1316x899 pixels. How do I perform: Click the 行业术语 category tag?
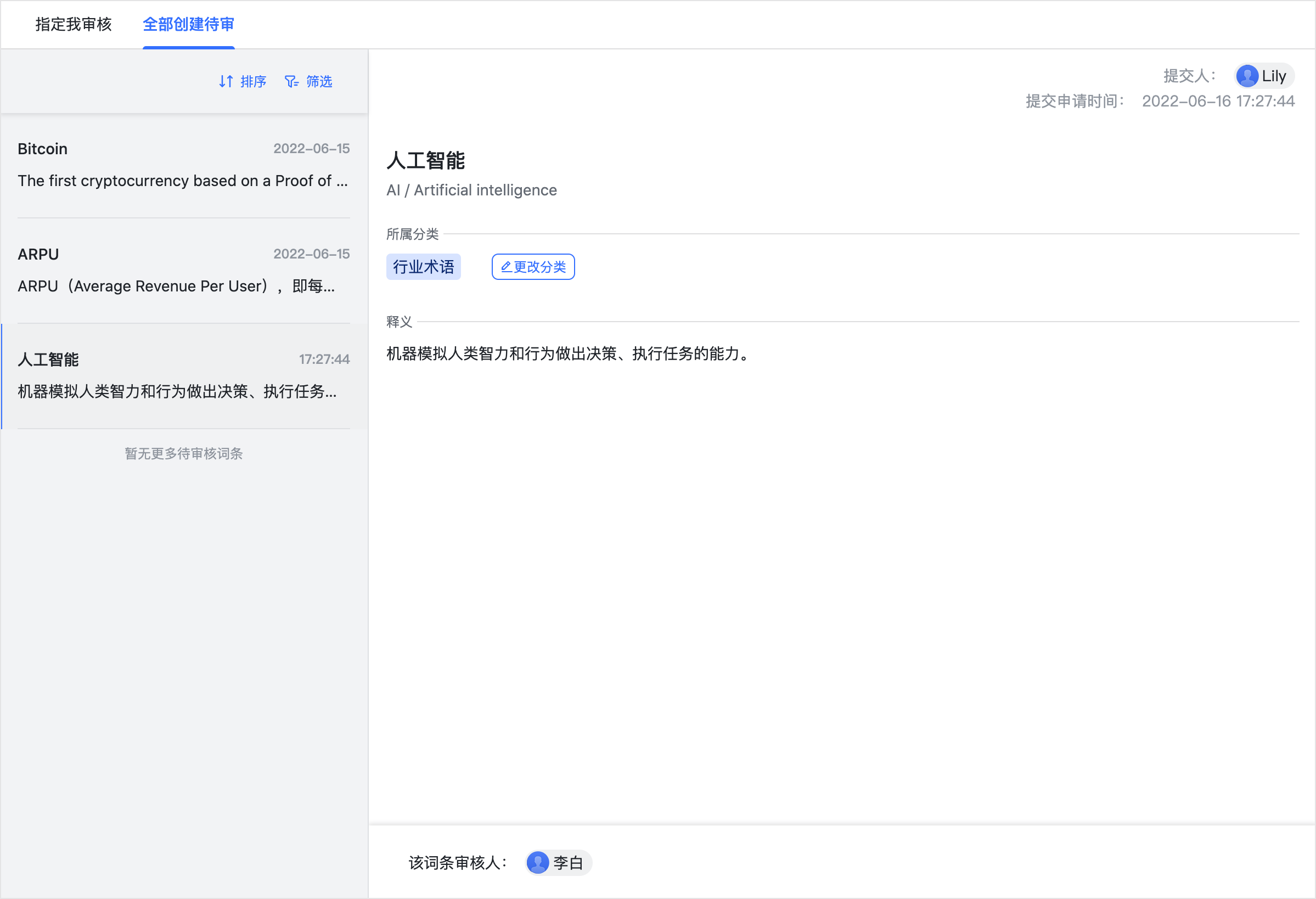424,267
